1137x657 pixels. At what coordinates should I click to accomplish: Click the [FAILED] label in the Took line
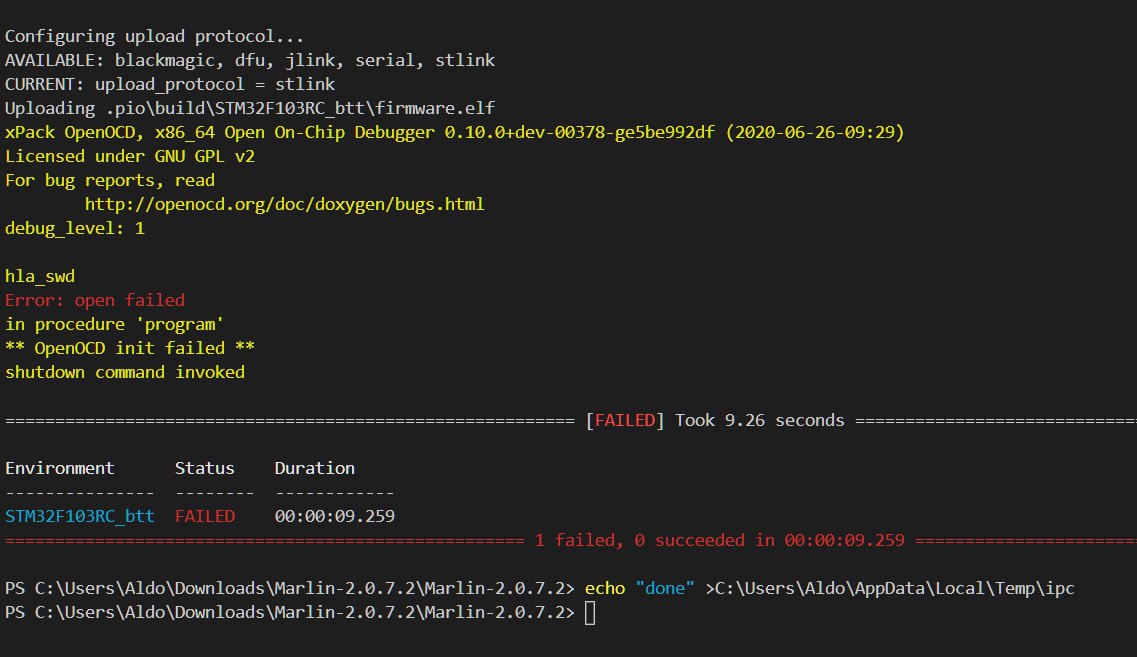point(625,420)
